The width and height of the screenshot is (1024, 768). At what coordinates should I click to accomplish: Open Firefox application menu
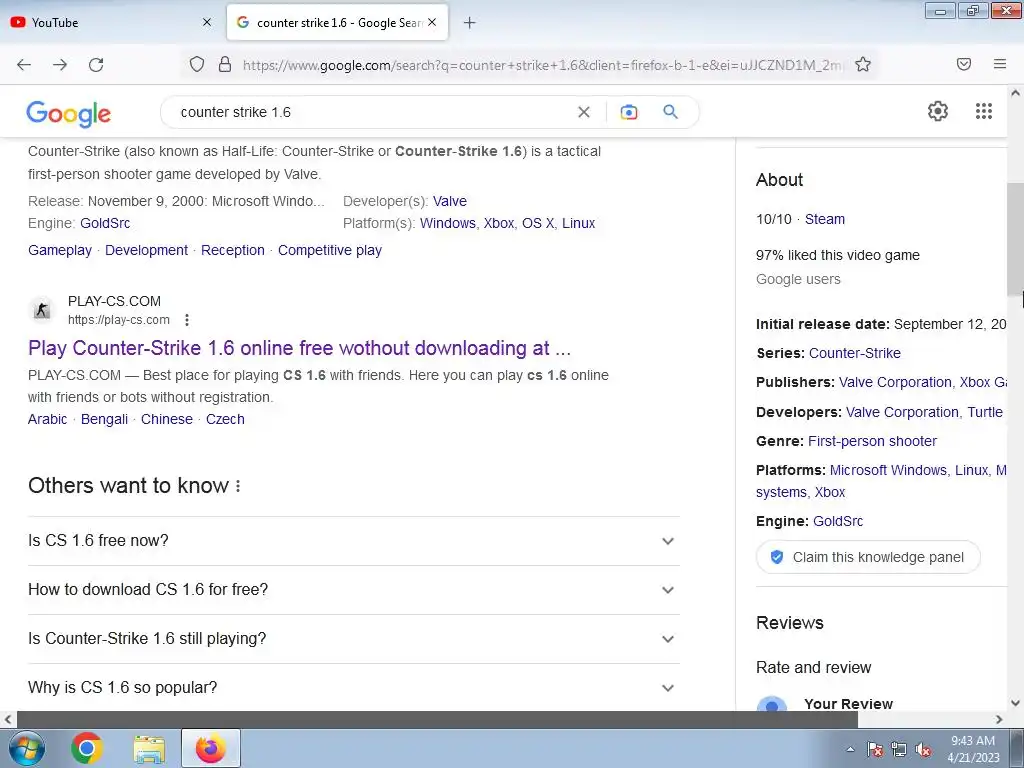tap(1000, 64)
